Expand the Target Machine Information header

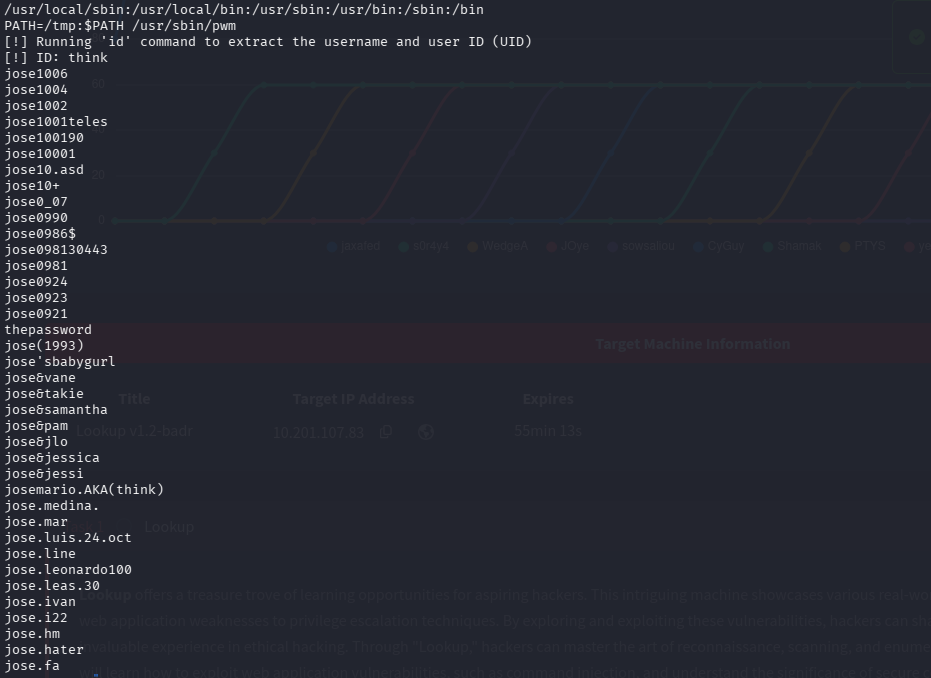pyautogui.click(x=692, y=344)
